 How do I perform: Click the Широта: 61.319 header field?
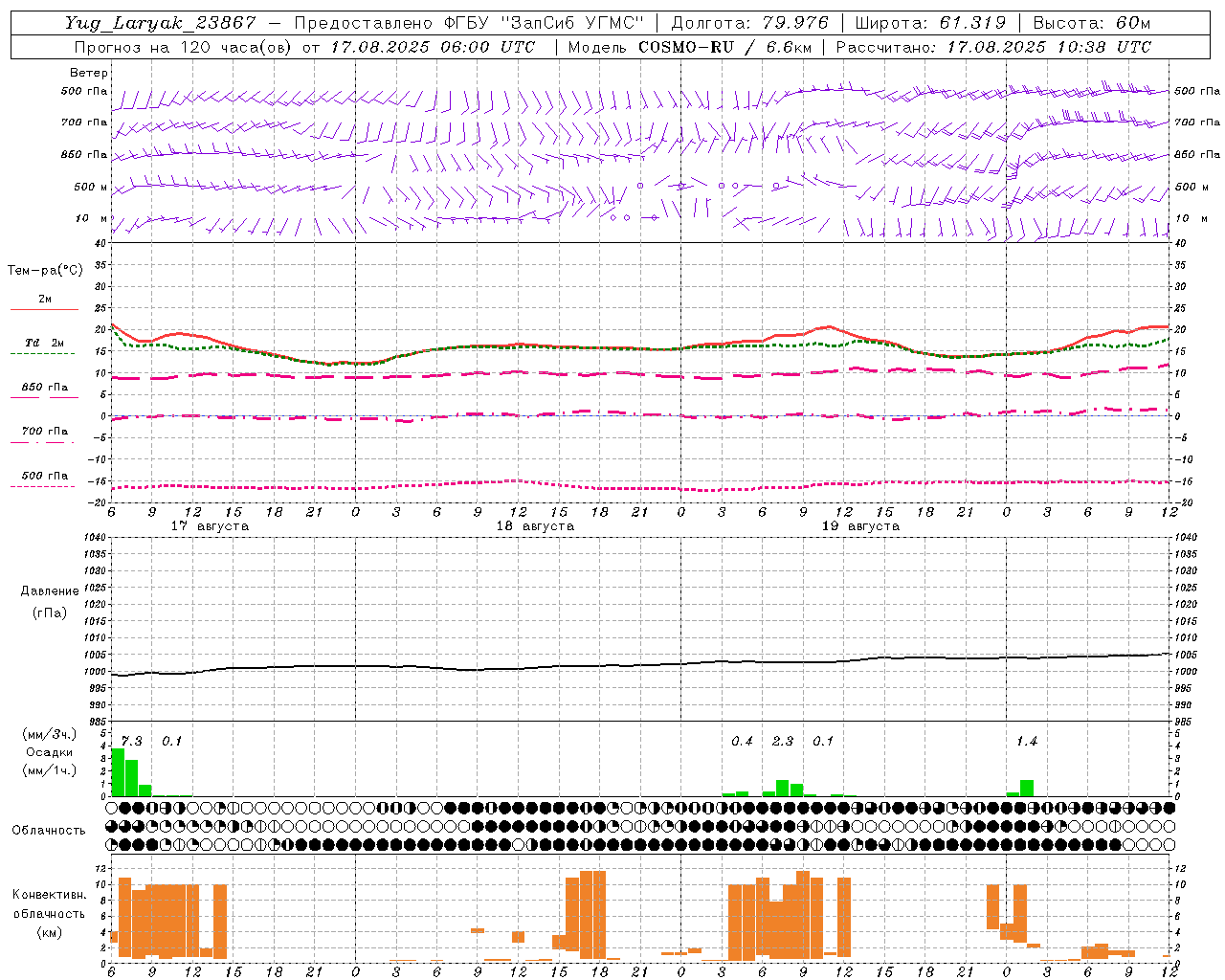tap(930, 23)
